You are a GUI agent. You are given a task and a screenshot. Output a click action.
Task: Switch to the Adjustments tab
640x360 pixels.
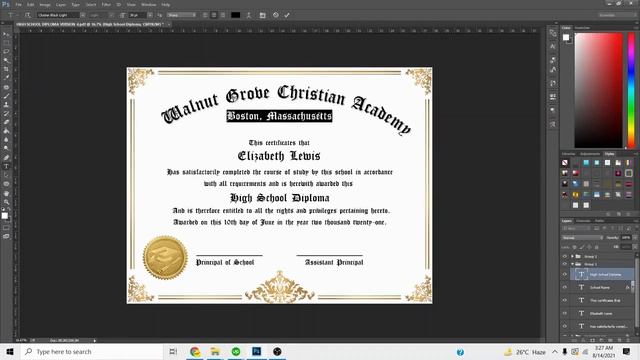click(x=590, y=154)
